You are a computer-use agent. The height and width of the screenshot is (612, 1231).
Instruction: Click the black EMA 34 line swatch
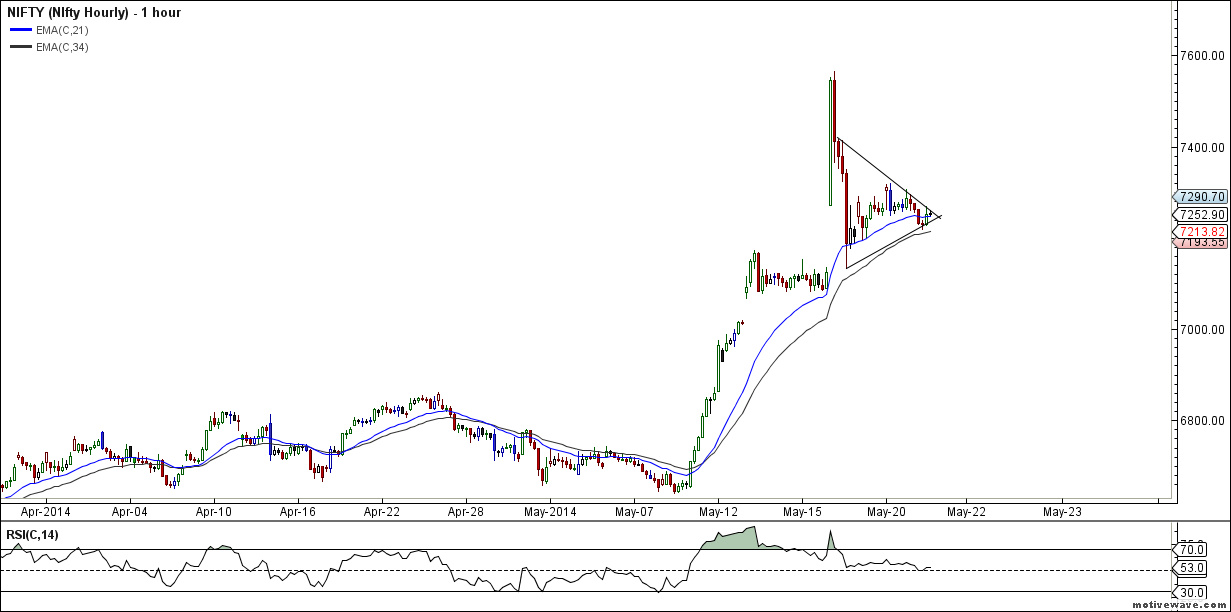20,47
